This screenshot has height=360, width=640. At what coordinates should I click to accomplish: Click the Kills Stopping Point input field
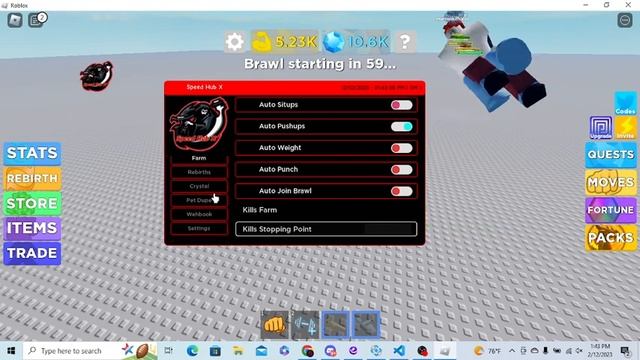click(326, 229)
